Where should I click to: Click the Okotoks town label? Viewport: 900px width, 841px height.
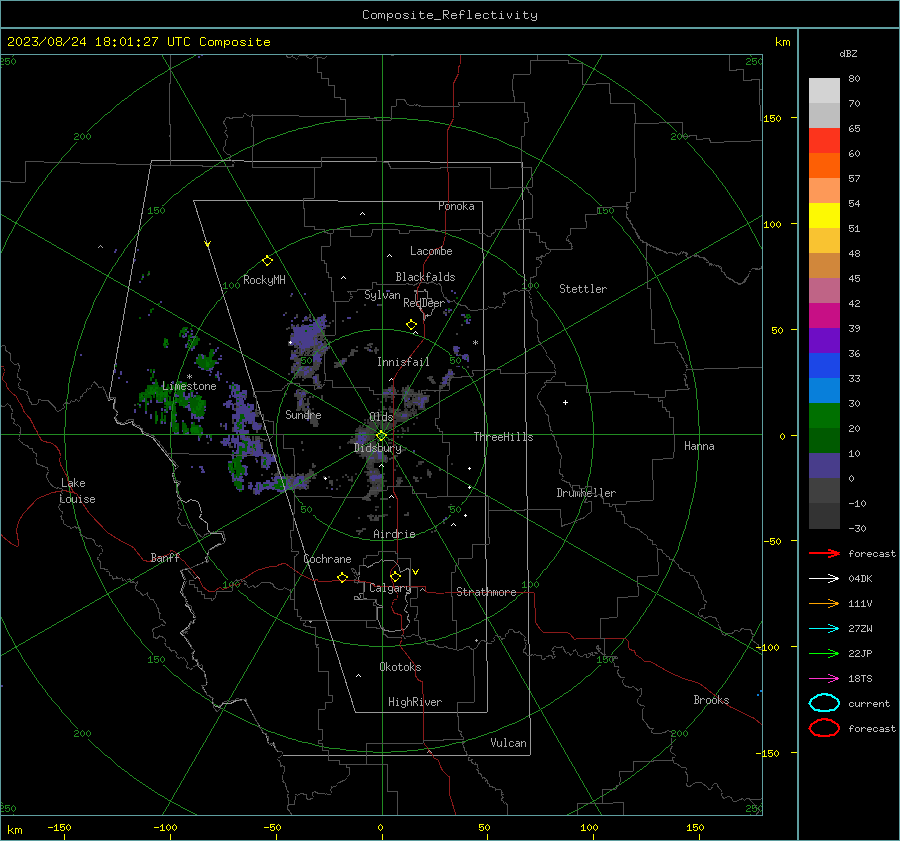[x=400, y=666]
